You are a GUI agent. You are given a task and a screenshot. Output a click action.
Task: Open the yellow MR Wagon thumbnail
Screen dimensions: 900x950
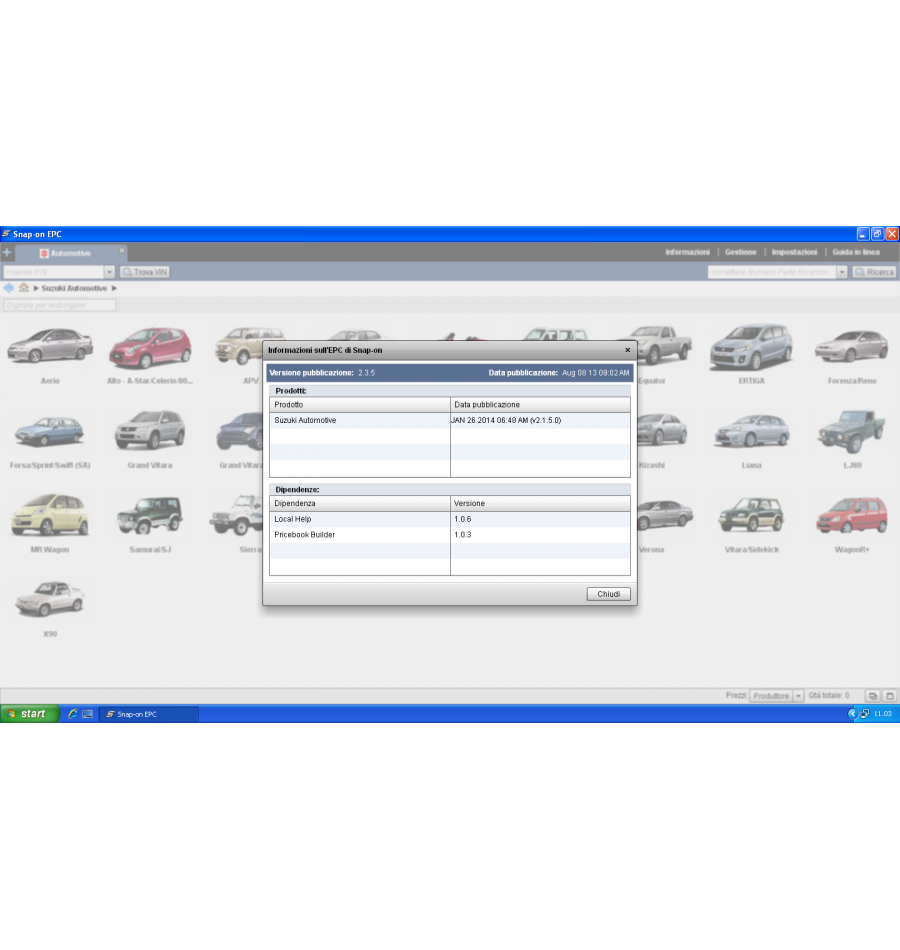[50, 514]
